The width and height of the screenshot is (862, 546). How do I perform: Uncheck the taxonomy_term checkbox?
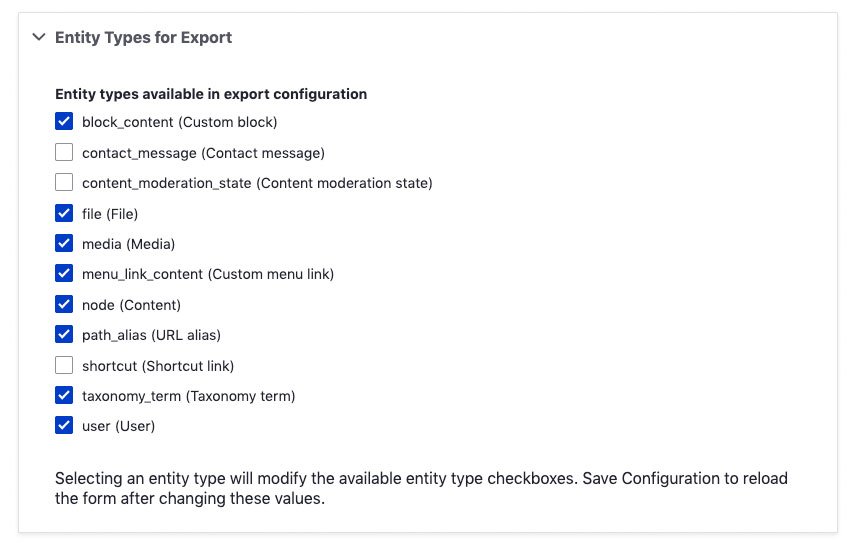coord(64,396)
